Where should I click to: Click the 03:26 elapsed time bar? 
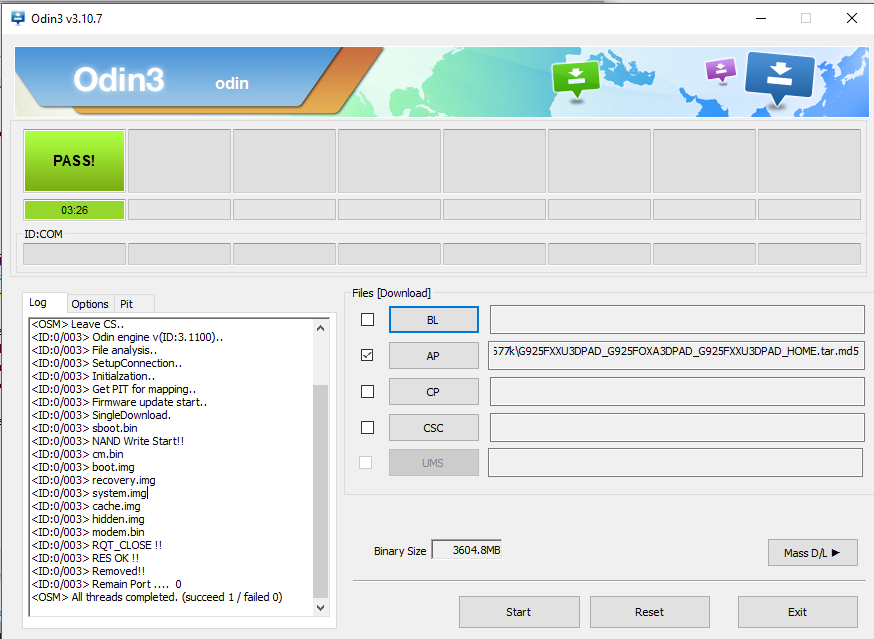(74, 210)
